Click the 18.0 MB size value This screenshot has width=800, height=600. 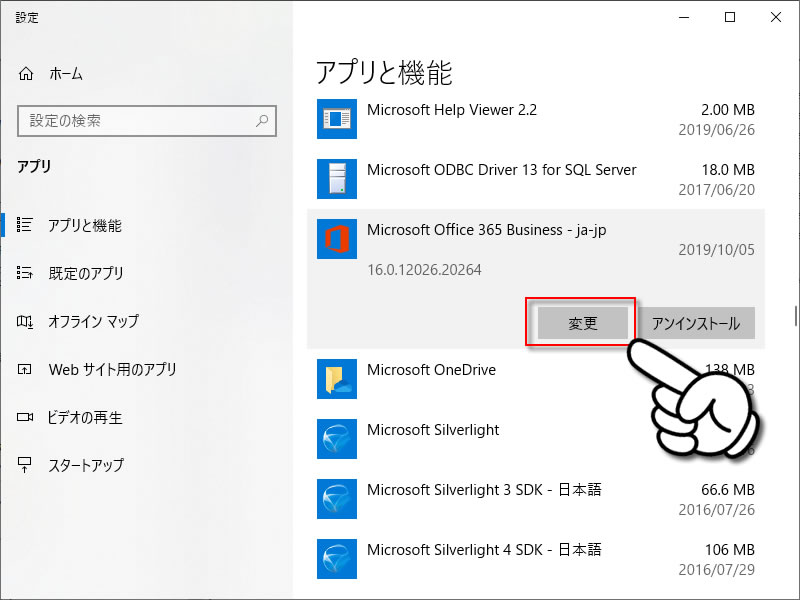point(728,170)
